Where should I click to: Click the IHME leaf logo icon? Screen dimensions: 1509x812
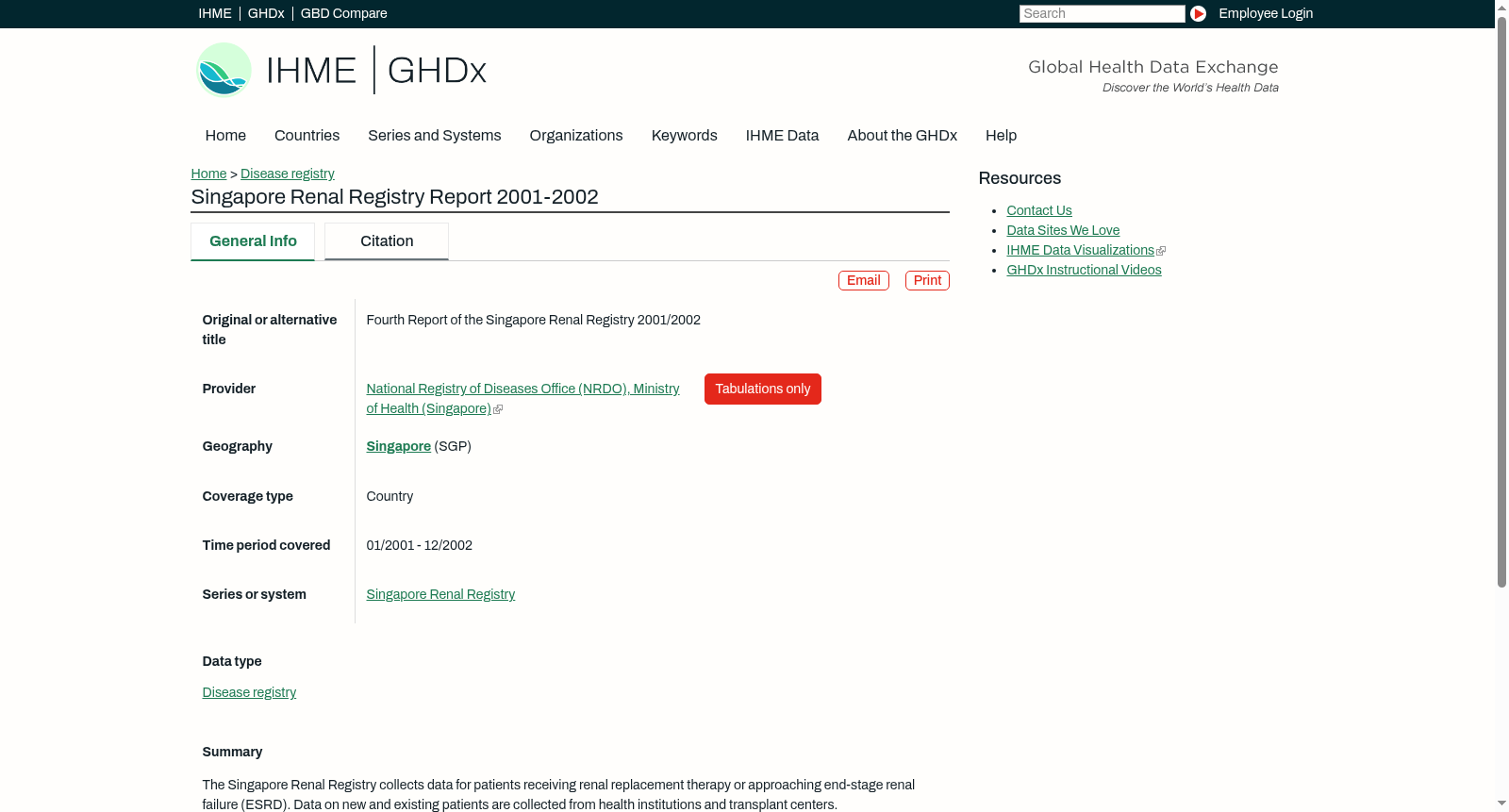click(224, 70)
